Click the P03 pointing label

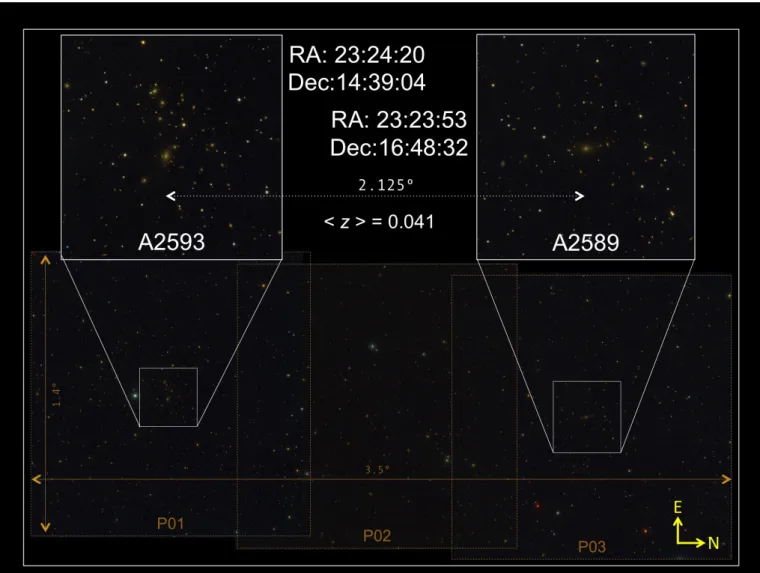[x=592, y=547]
